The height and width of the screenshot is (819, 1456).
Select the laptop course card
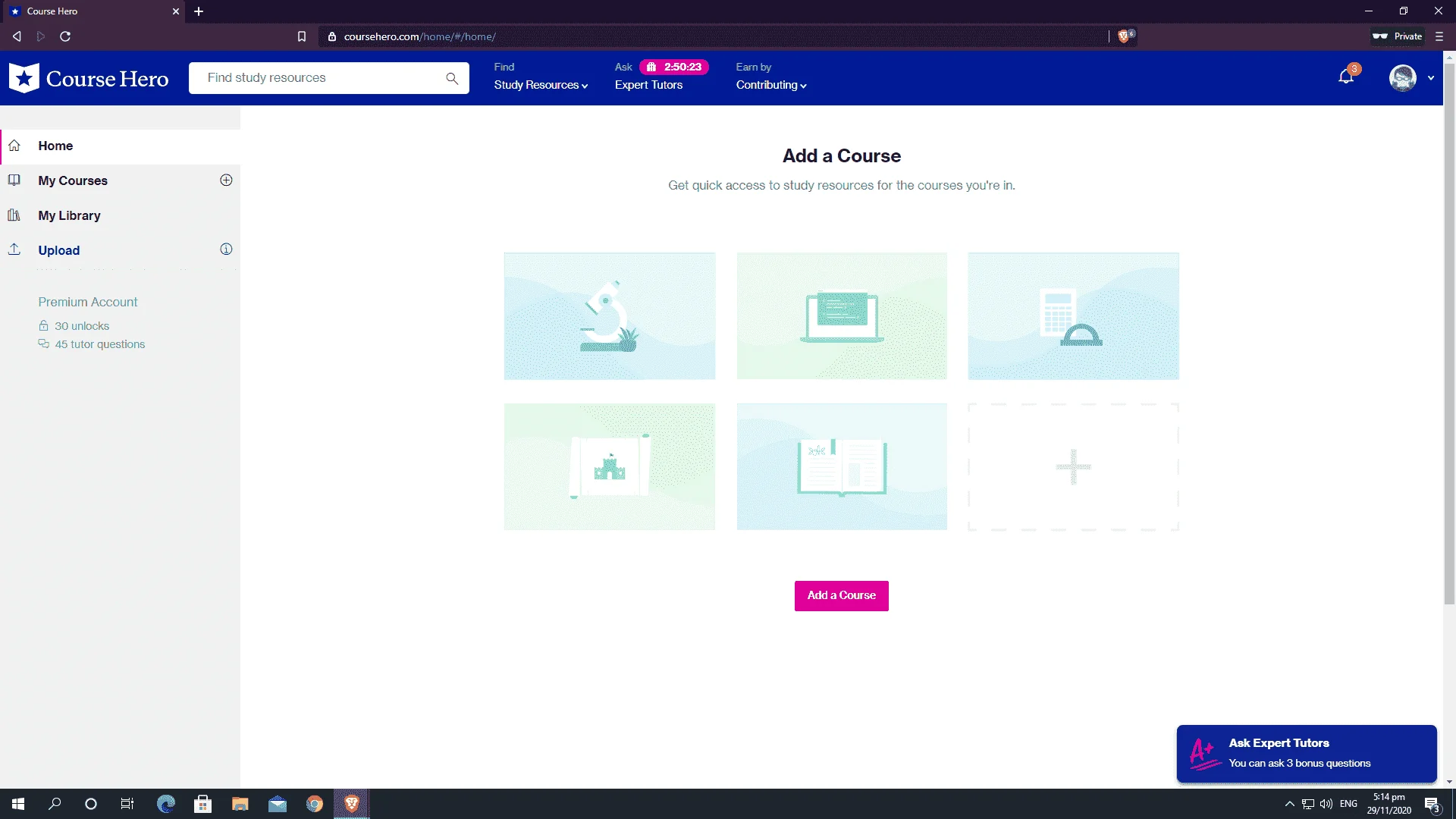click(842, 316)
